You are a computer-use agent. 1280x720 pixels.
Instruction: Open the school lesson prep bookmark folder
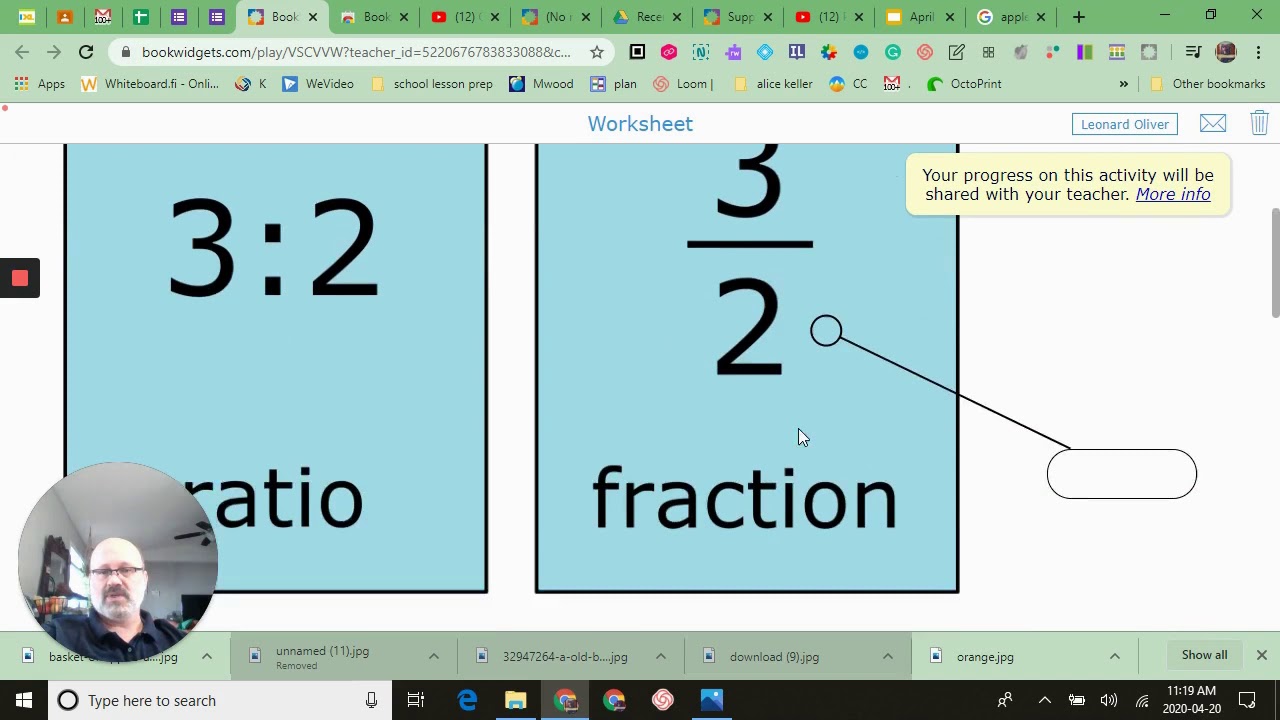[432, 84]
